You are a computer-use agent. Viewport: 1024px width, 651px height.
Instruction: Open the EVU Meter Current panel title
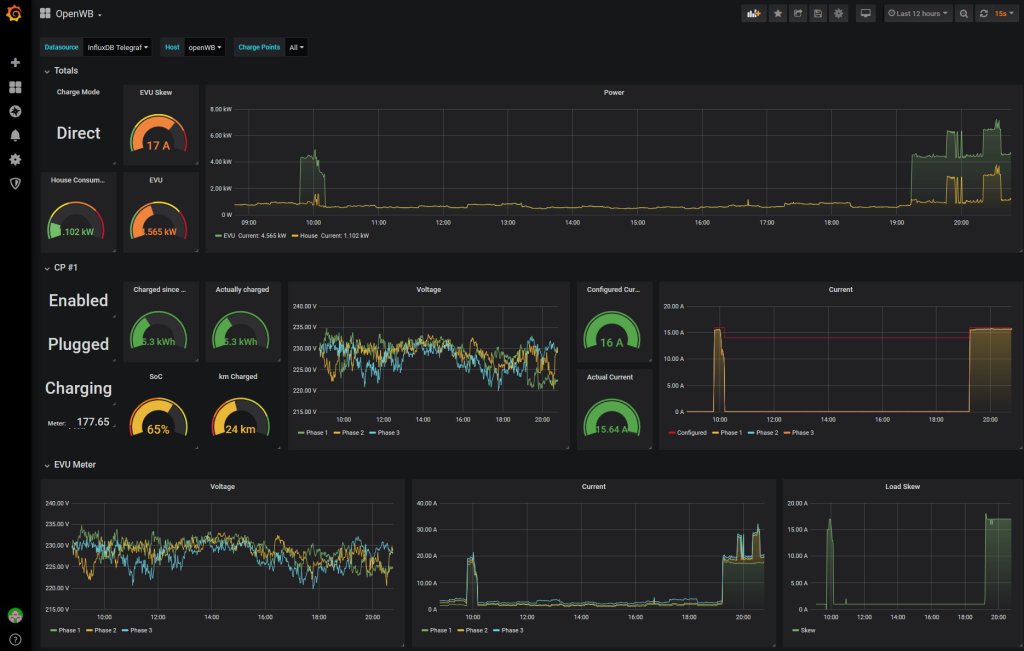pyautogui.click(x=594, y=487)
